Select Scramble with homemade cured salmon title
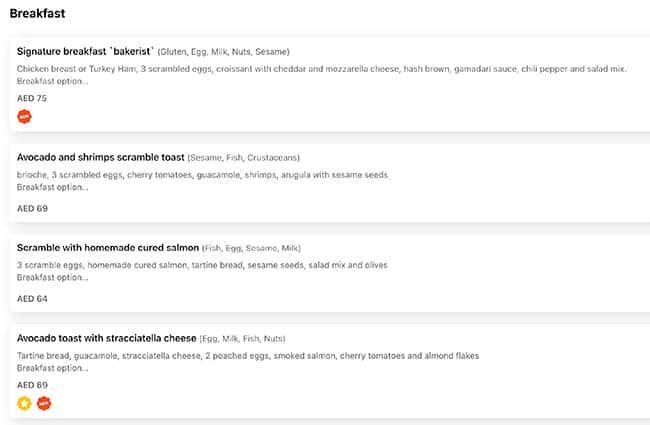Screen dimensions: 650x425 click(x=108, y=247)
